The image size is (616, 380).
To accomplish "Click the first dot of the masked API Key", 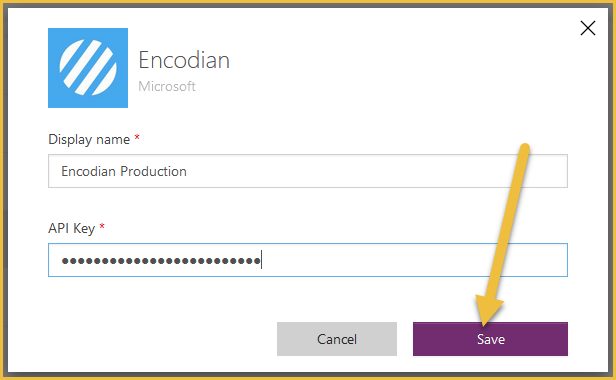I will [65, 261].
